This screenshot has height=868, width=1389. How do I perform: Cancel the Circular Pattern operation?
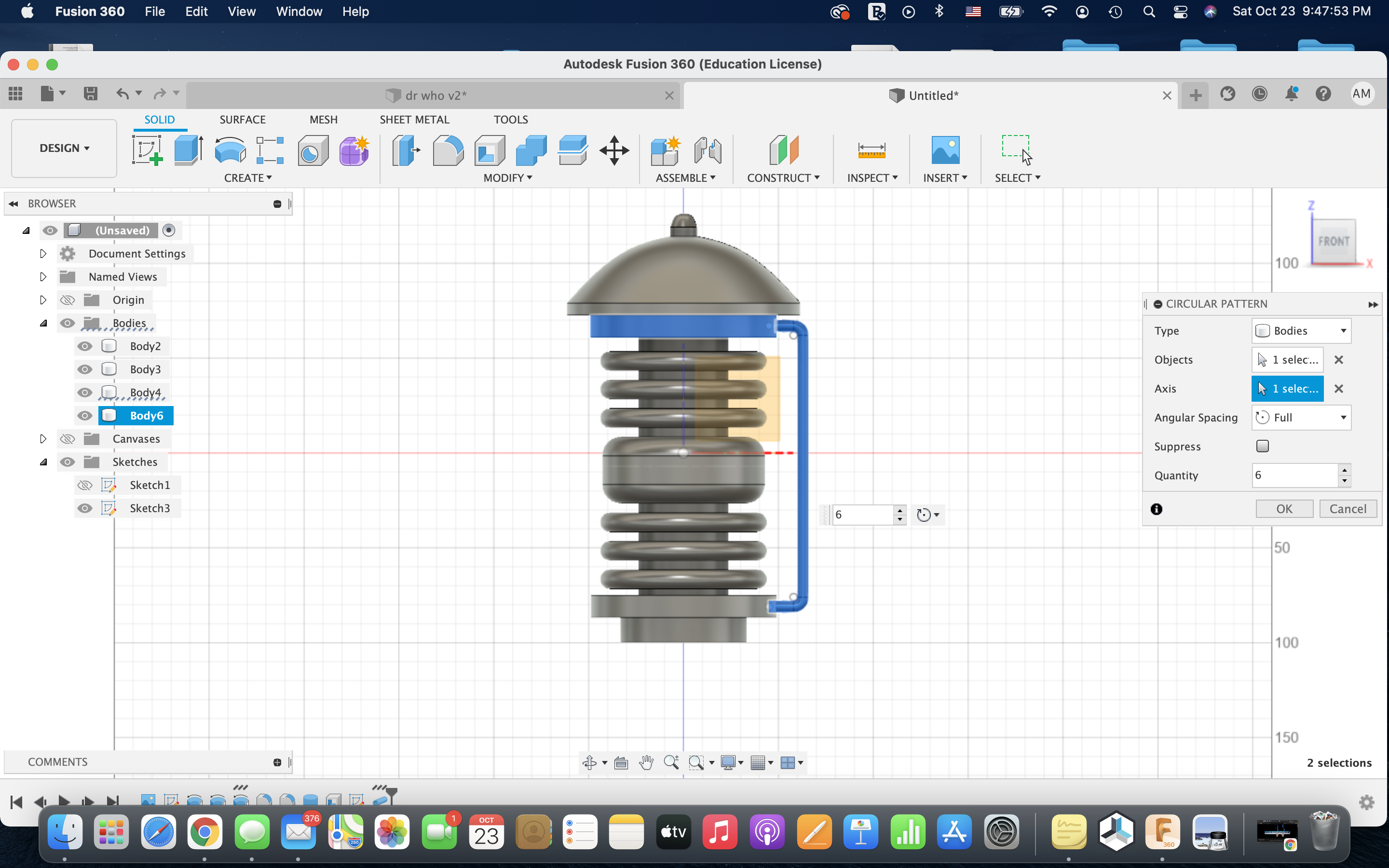coord(1347,508)
